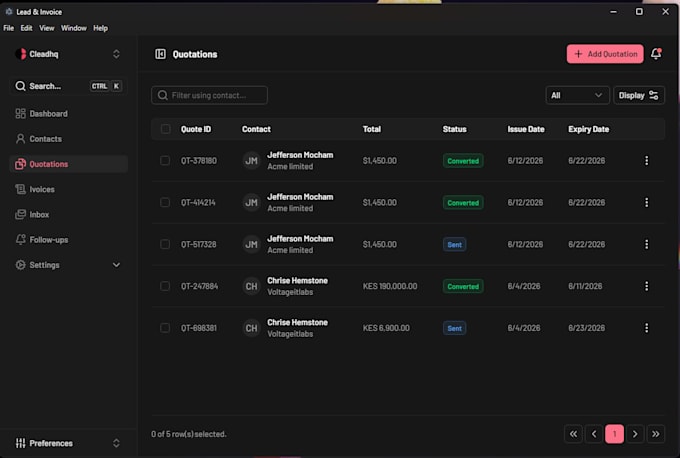The height and width of the screenshot is (458, 680).
Task: Open the Window menu
Action: click(x=74, y=28)
